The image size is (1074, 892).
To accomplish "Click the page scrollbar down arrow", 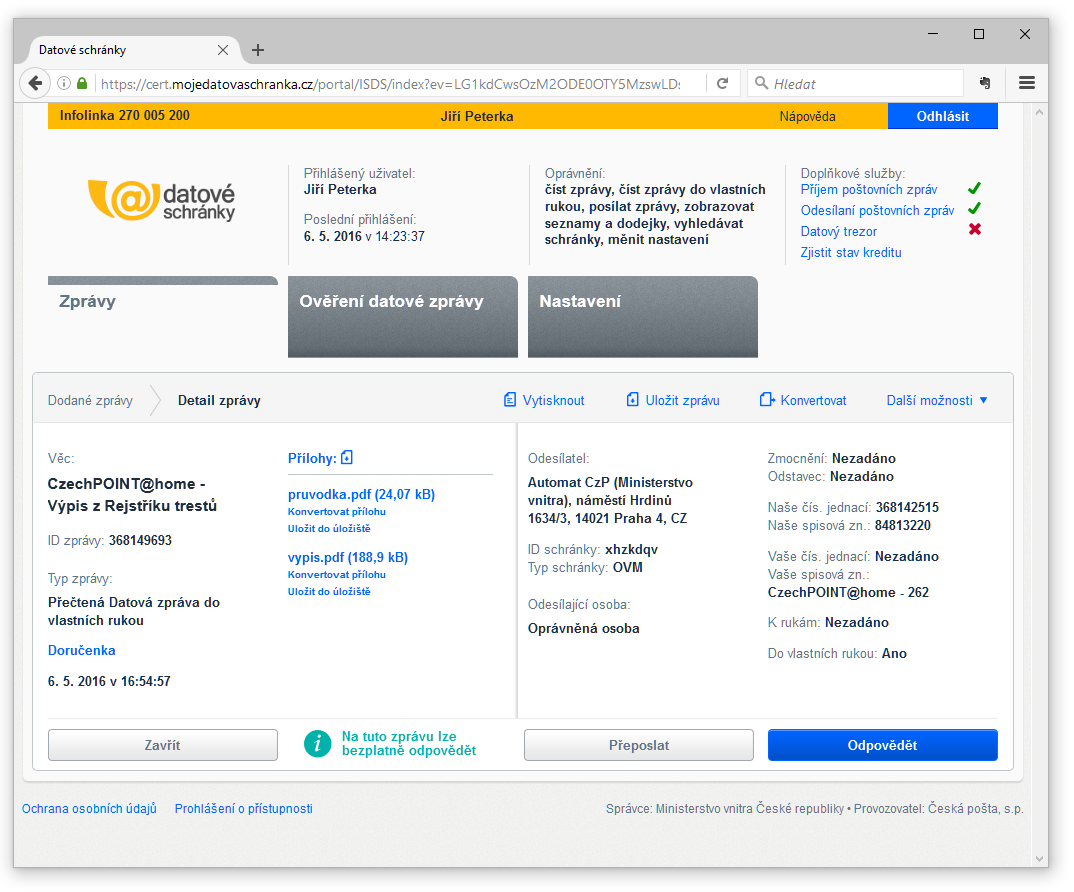I will [x=1040, y=858].
